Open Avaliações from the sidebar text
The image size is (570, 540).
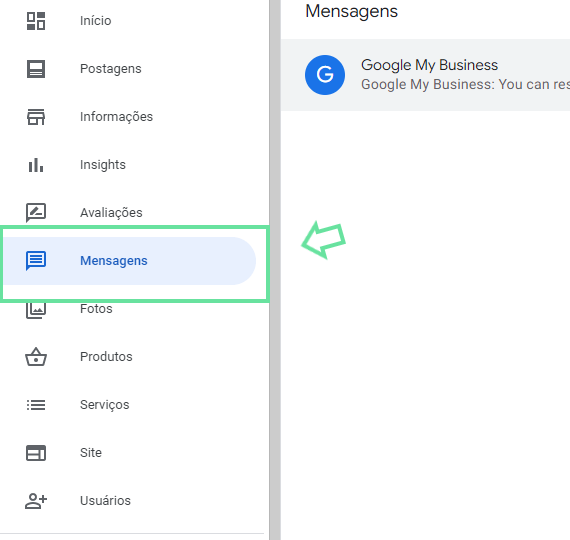pyautogui.click(x=111, y=213)
